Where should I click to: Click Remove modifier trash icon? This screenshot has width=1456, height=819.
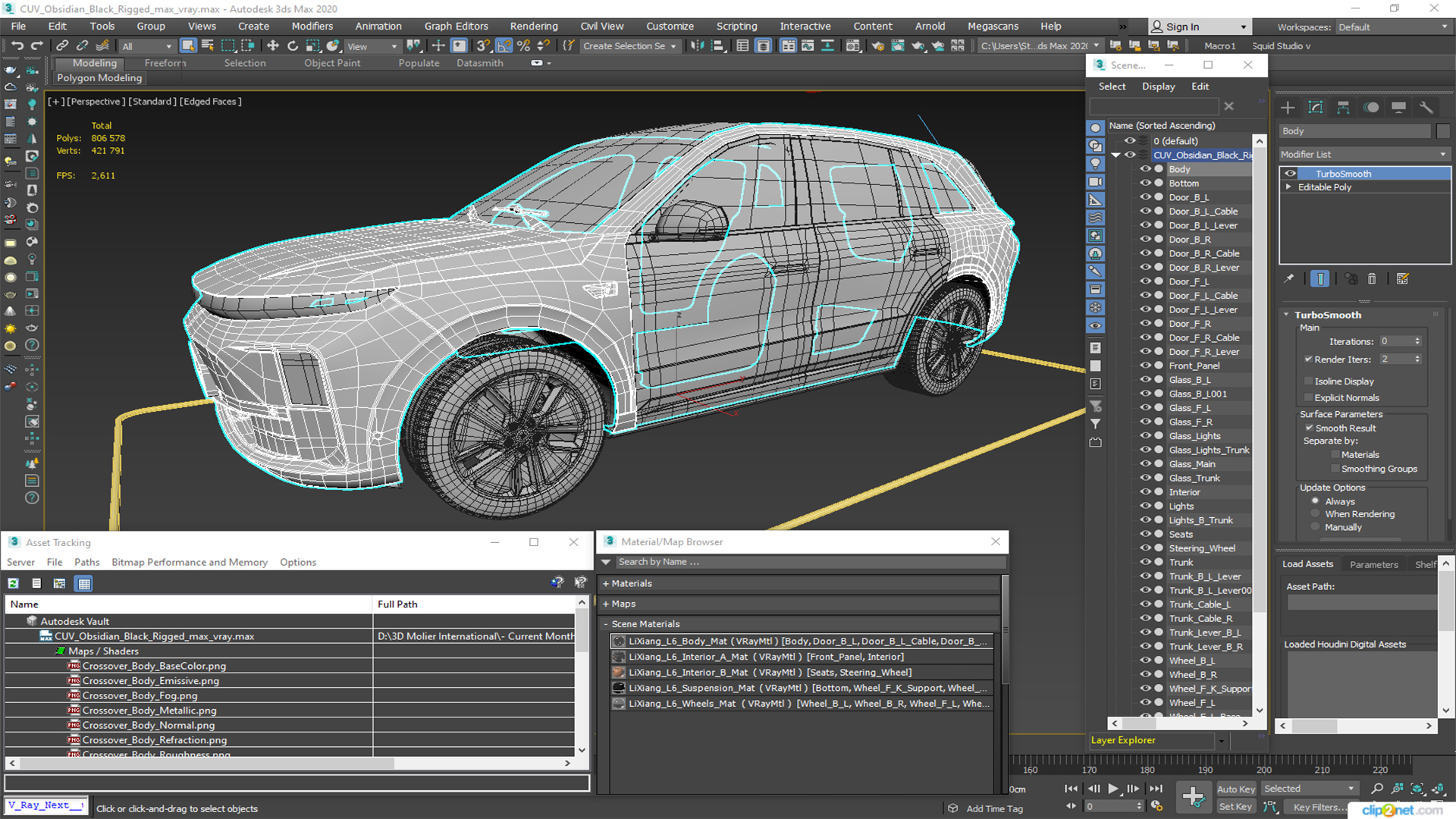(x=1372, y=279)
